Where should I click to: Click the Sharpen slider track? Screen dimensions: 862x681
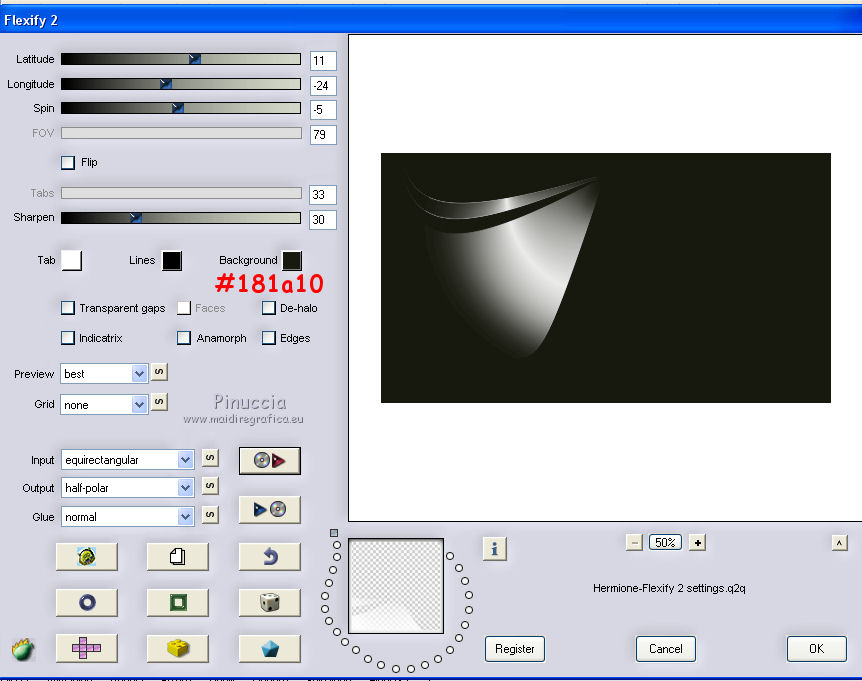tap(181, 218)
